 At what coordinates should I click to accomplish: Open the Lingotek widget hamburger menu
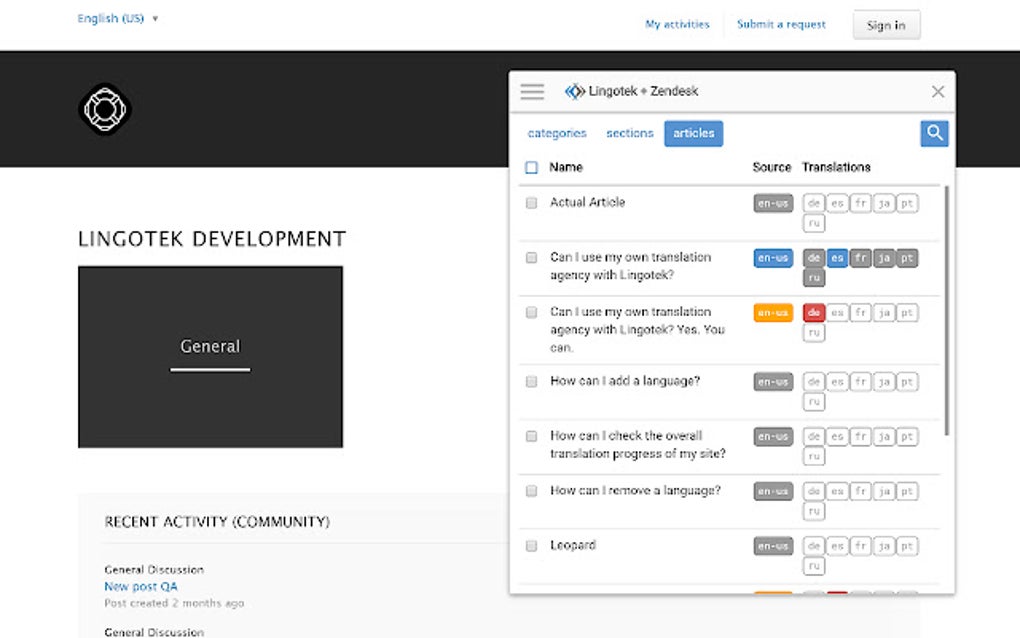[x=531, y=91]
